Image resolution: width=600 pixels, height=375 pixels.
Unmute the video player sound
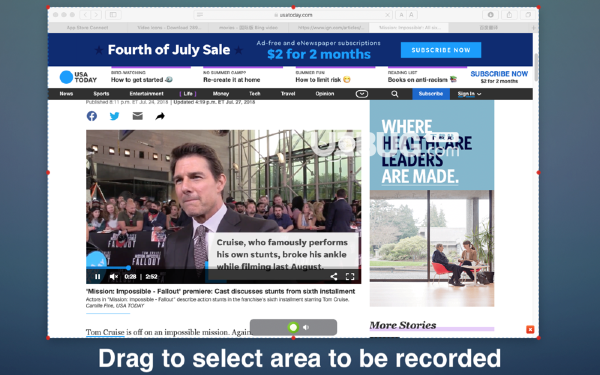tap(114, 276)
